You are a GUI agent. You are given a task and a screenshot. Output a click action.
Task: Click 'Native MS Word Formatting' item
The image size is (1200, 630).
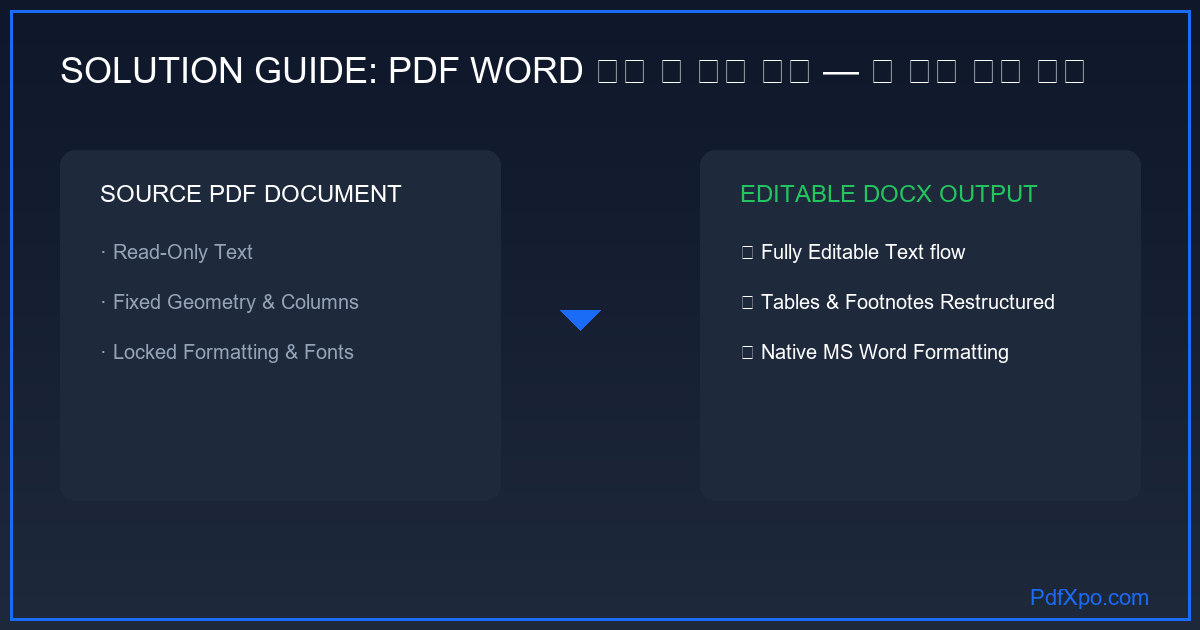tap(875, 352)
